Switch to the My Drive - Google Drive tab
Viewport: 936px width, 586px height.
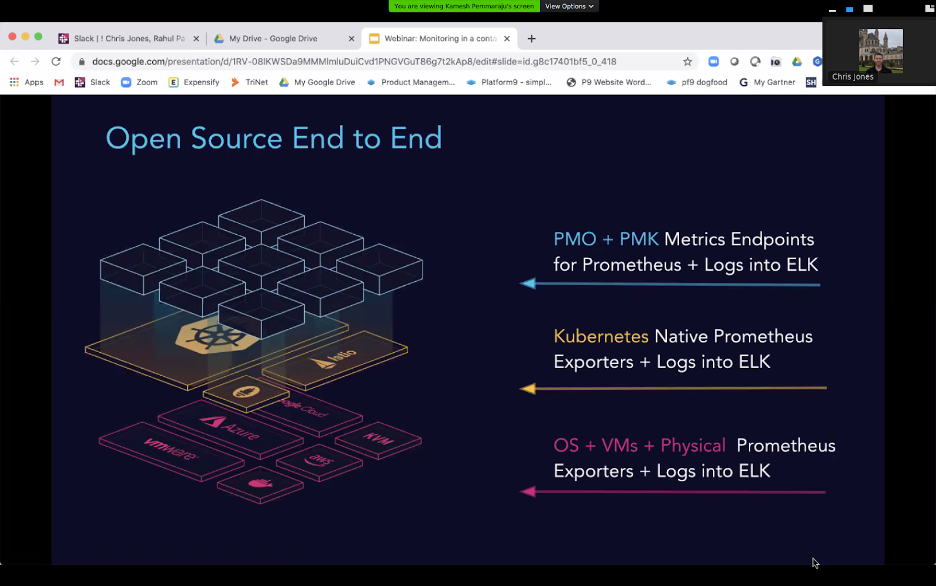284,38
